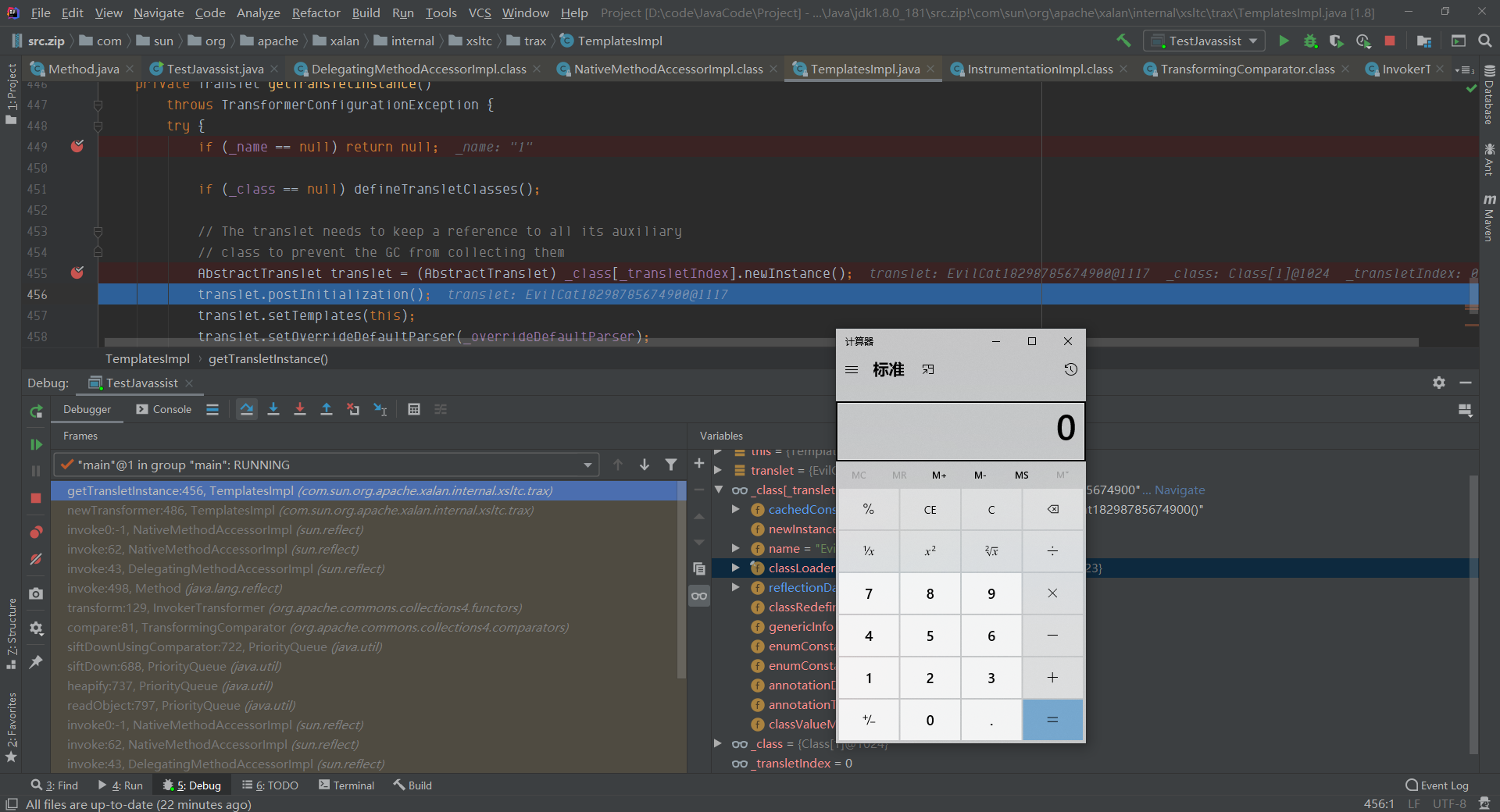Click the Drop Frame icon

tap(353, 409)
